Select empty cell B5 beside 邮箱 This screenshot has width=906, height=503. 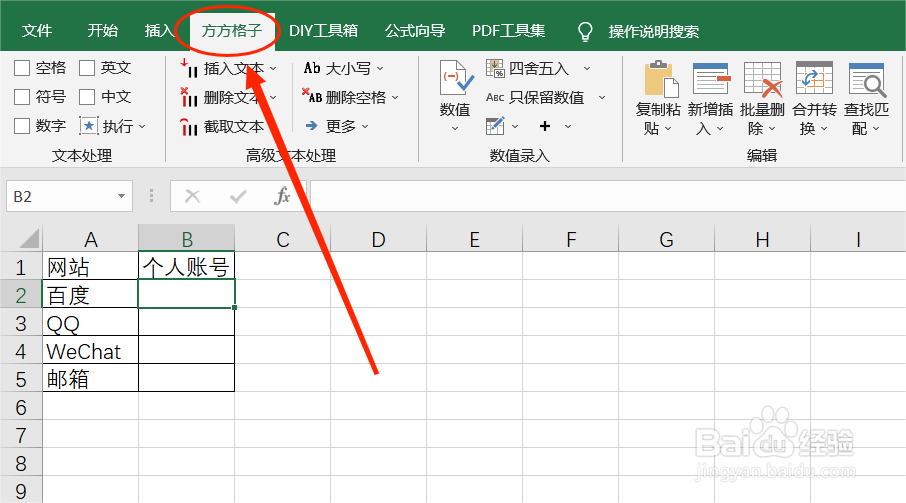(186, 378)
